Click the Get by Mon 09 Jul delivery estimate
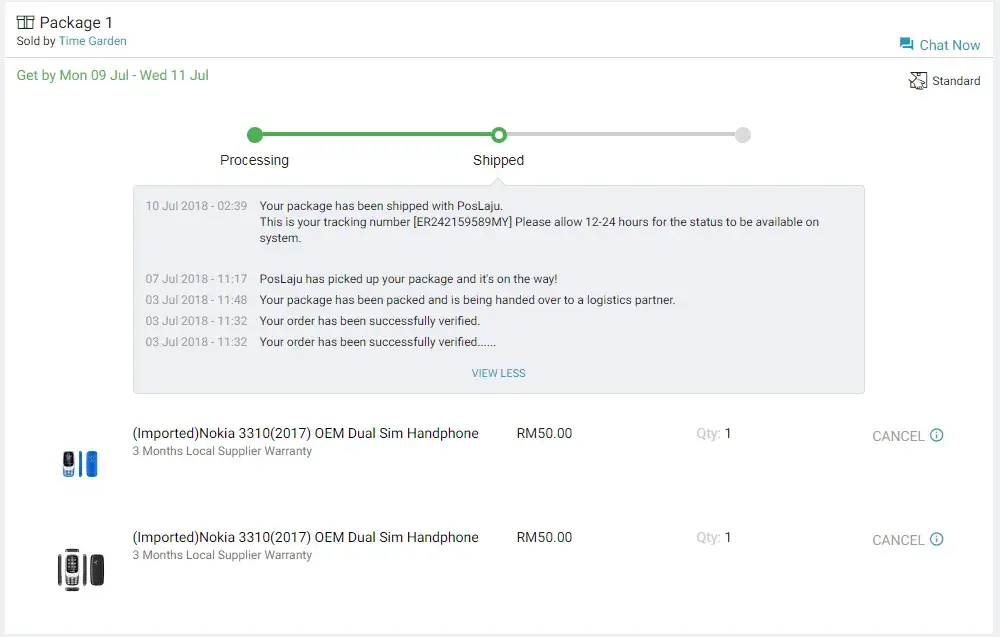1000x637 pixels. [113, 75]
